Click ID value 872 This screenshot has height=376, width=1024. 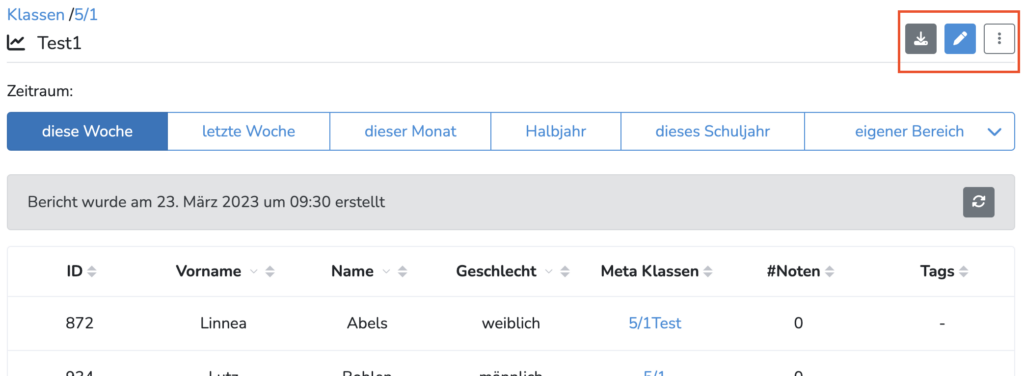[x=80, y=322]
